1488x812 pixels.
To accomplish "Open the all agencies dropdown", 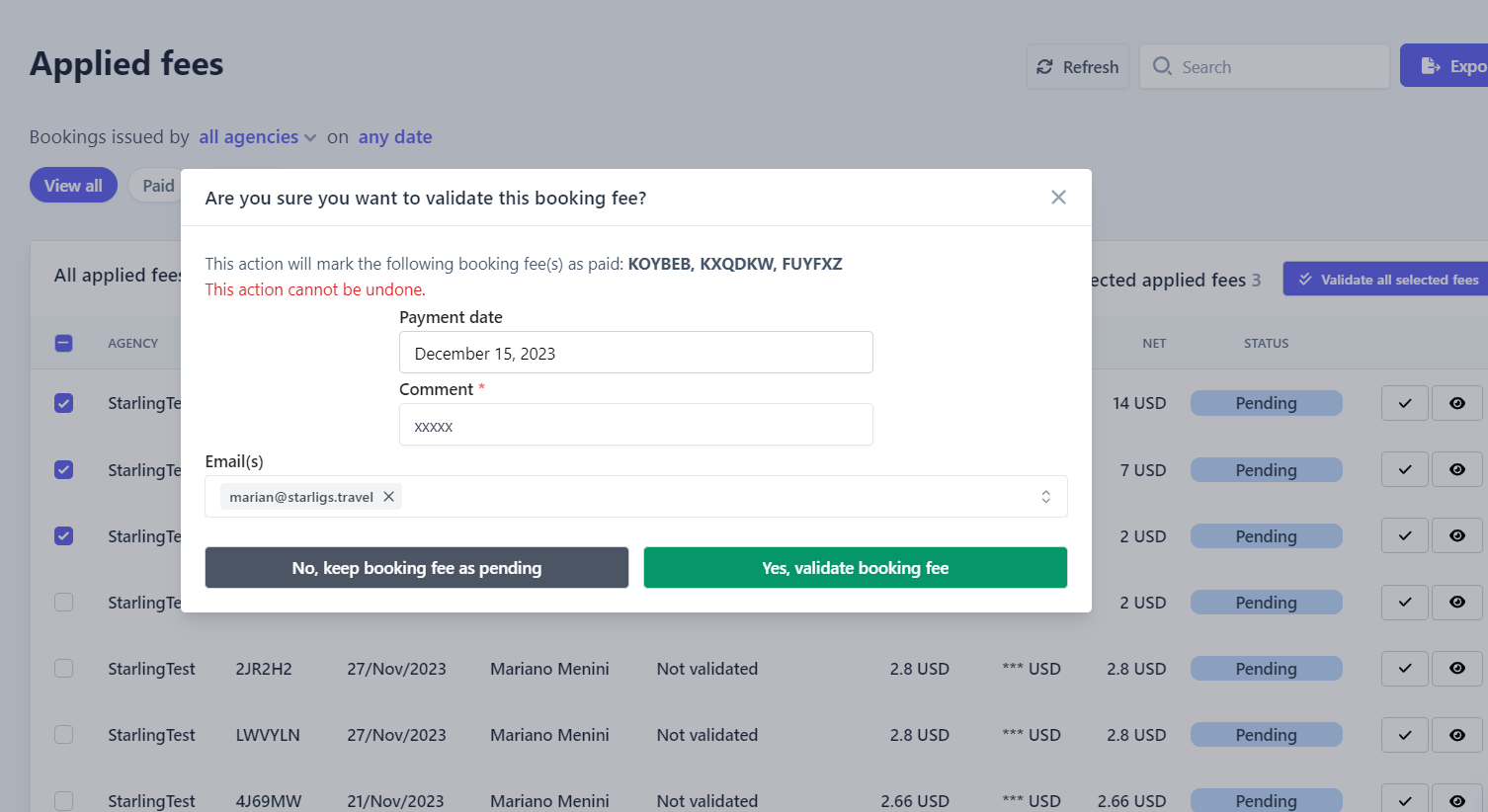I will click(x=257, y=137).
